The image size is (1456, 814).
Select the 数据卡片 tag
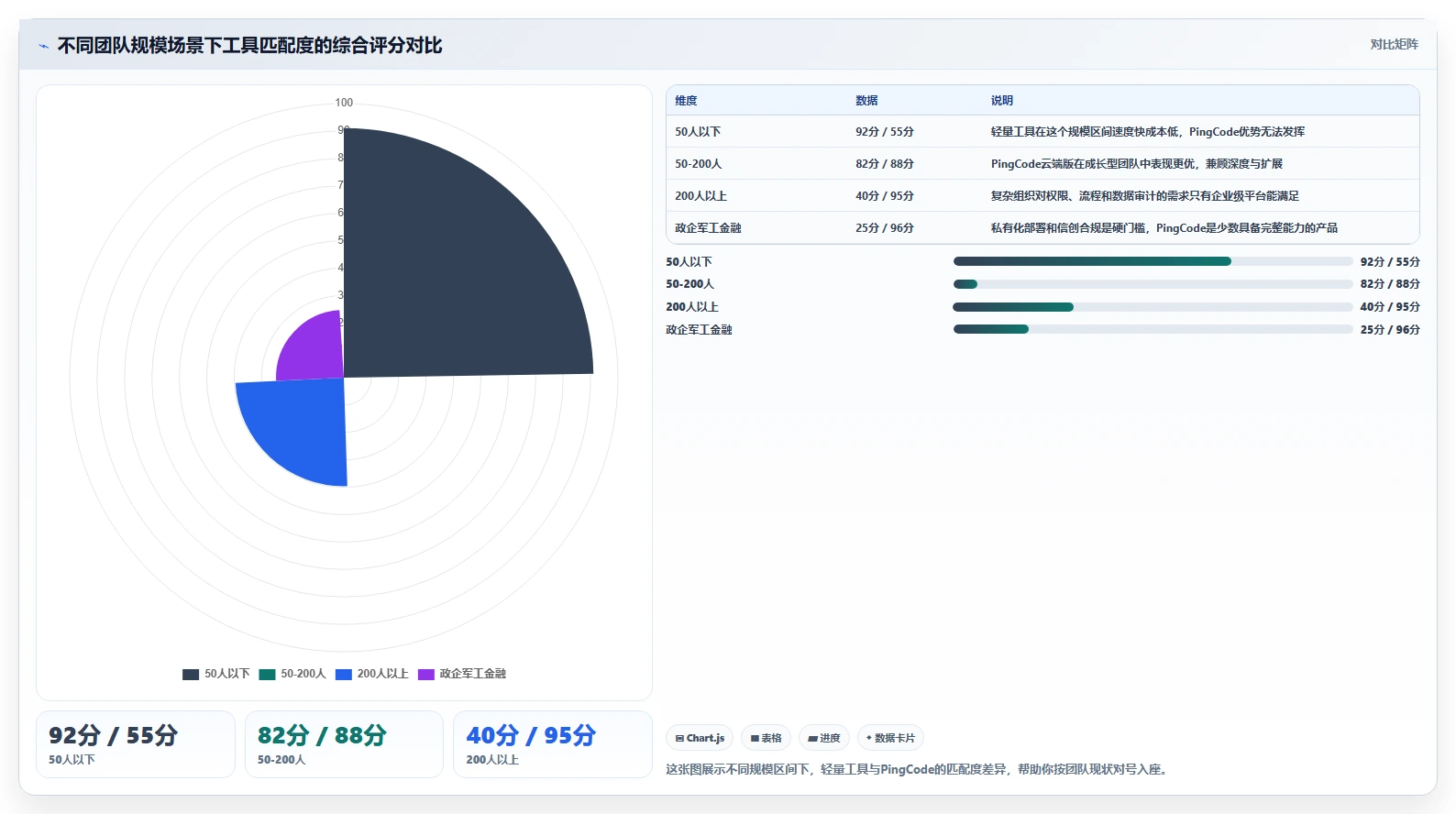click(x=890, y=738)
